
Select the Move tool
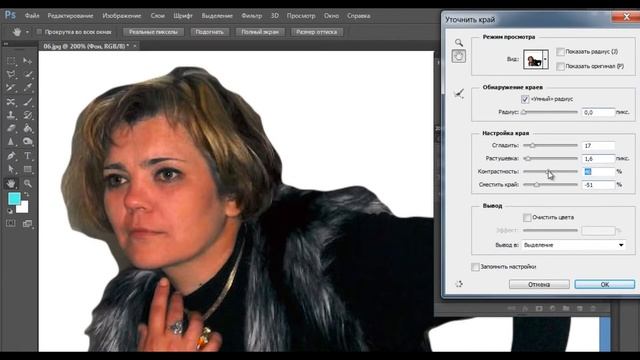27,61
